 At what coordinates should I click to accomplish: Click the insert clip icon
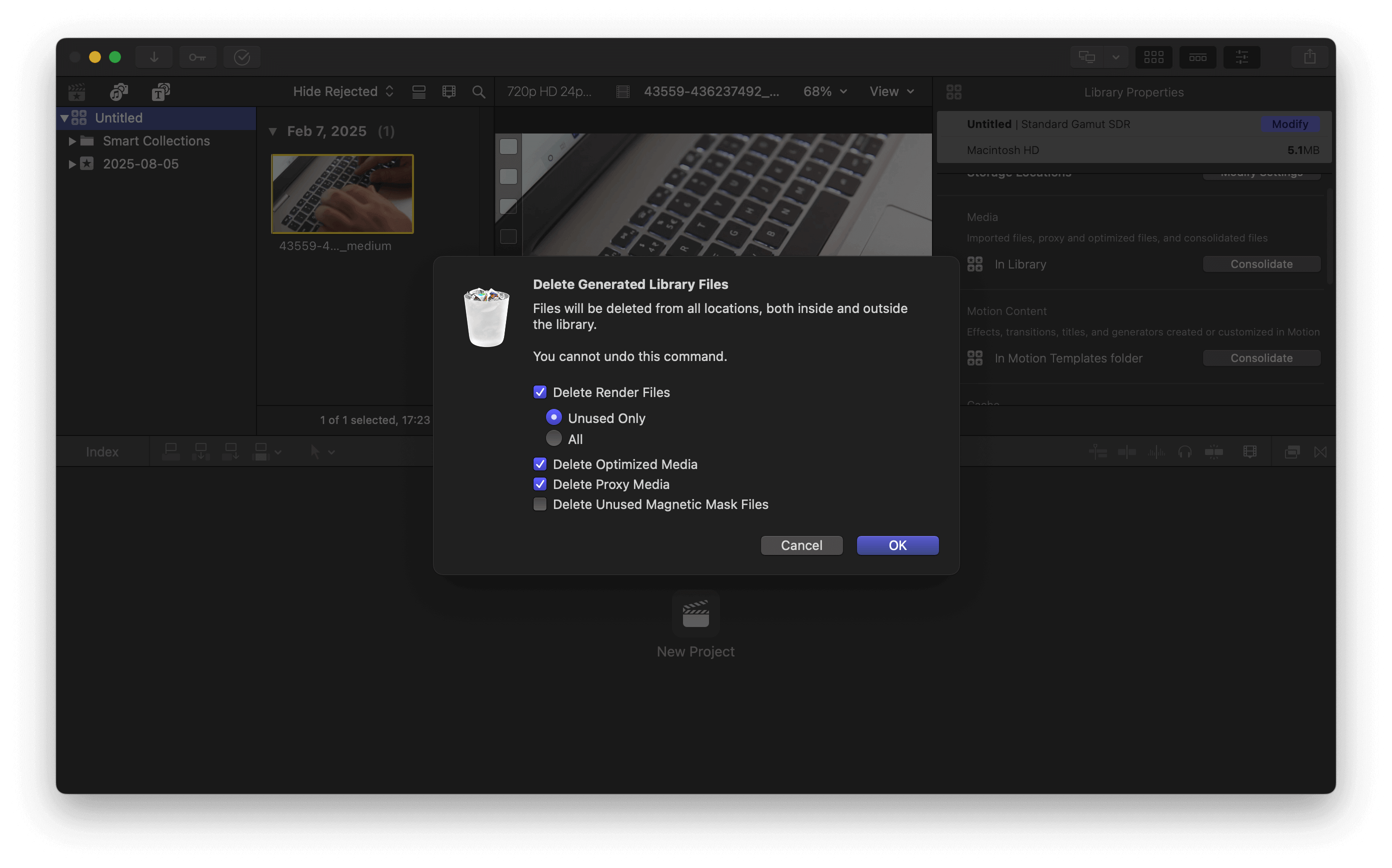(x=200, y=452)
